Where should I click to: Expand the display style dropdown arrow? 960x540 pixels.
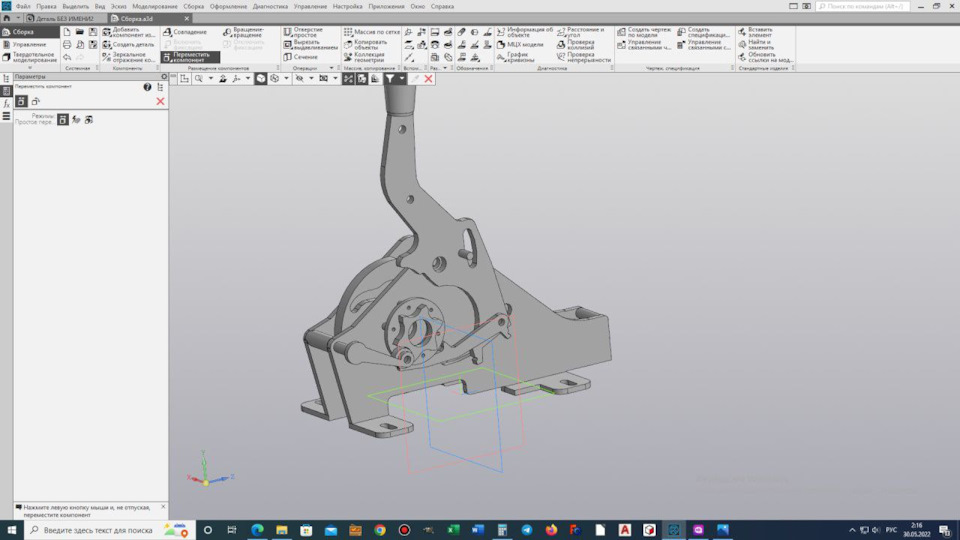[x=286, y=78]
